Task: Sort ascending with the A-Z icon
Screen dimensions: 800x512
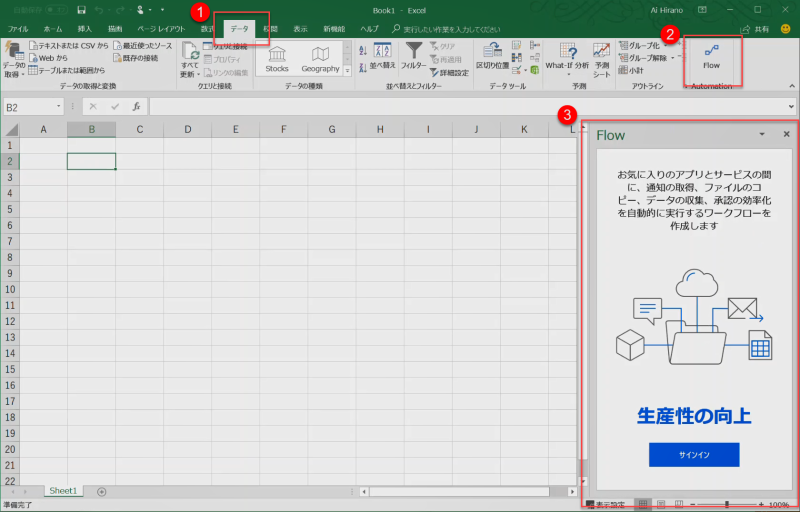Action: [363, 50]
